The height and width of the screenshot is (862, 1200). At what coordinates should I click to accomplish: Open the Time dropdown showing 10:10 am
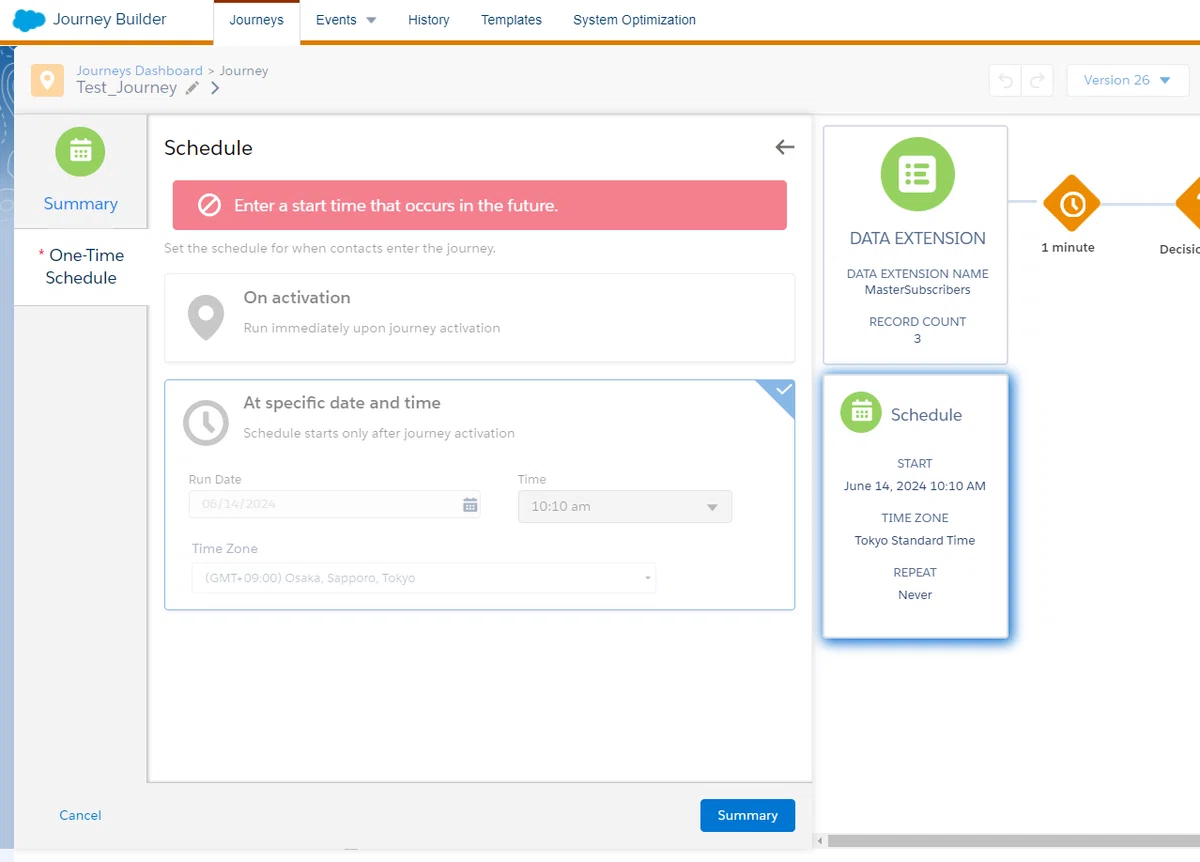click(x=625, y=506)
